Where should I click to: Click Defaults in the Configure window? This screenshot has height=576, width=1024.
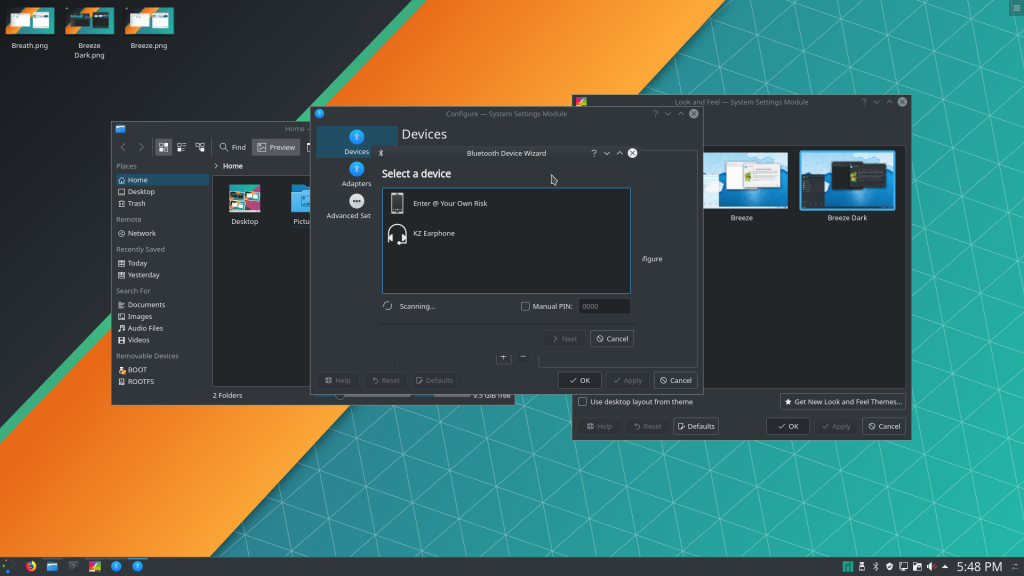click(434, 381)
